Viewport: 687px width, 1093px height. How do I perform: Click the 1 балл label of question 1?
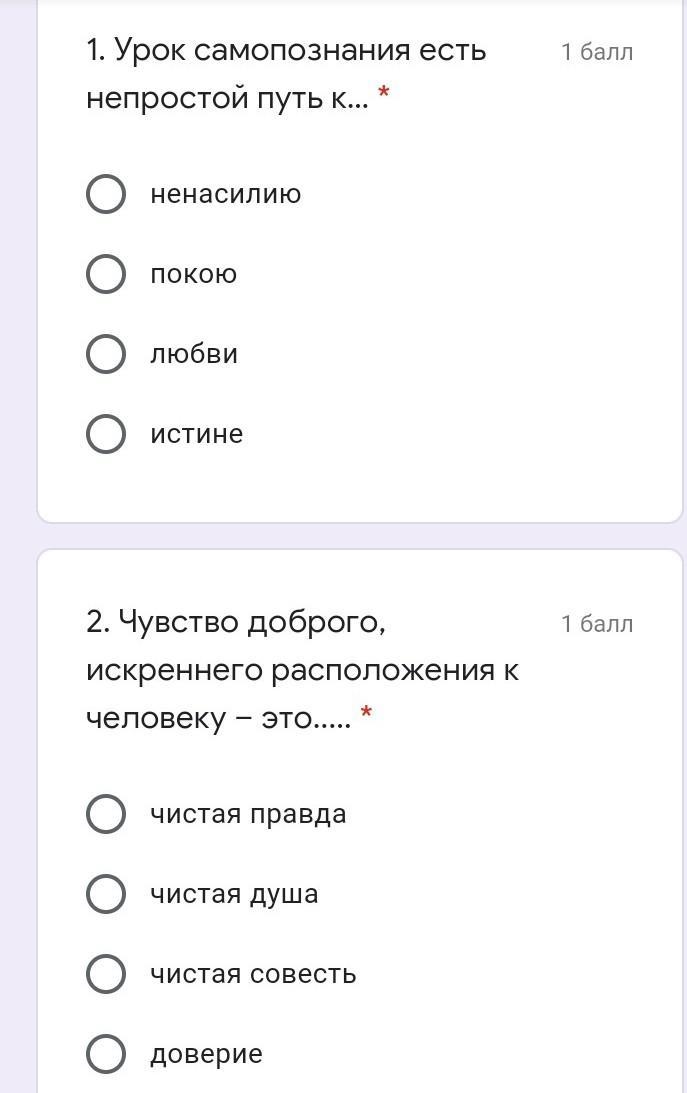[x=597, y=52]
